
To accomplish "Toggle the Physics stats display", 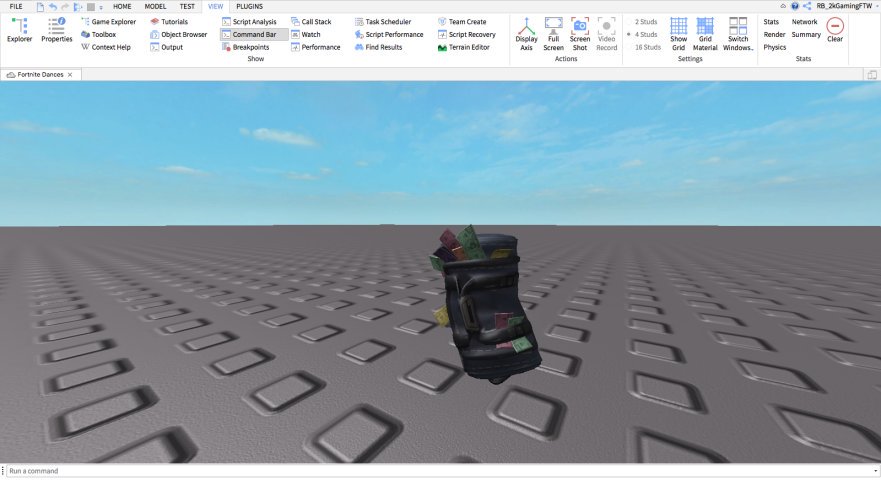I will coord(774,47).
